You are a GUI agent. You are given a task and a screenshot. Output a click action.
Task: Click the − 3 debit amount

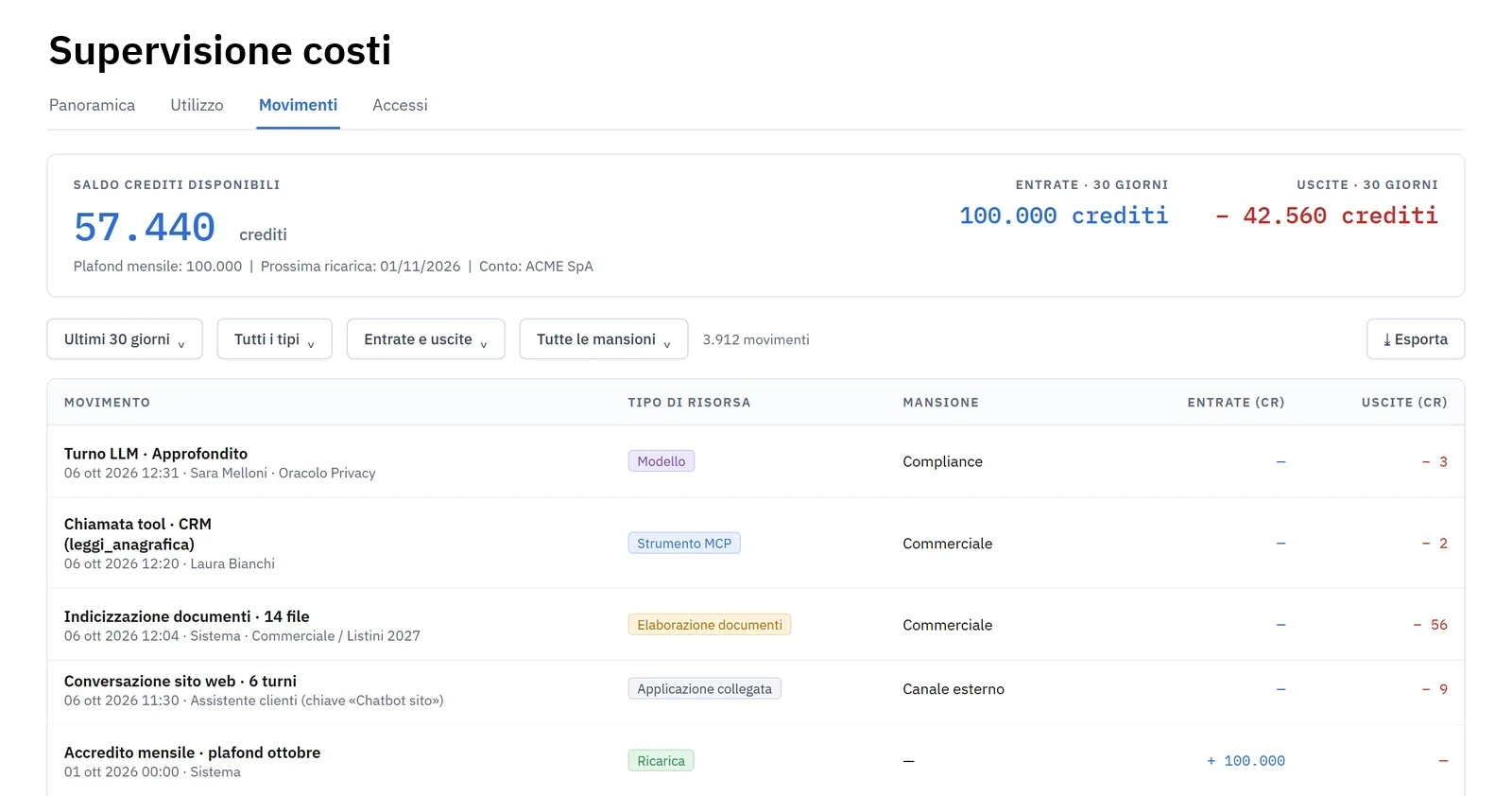[x=1435, y=461]
